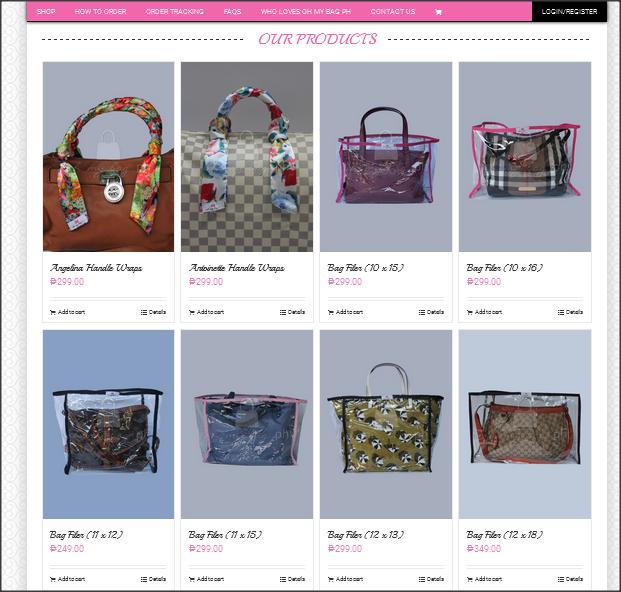The image size is (621, 592).
Task: Add Bag Filer (10 x 15) to cart
Action: (345, 312)
